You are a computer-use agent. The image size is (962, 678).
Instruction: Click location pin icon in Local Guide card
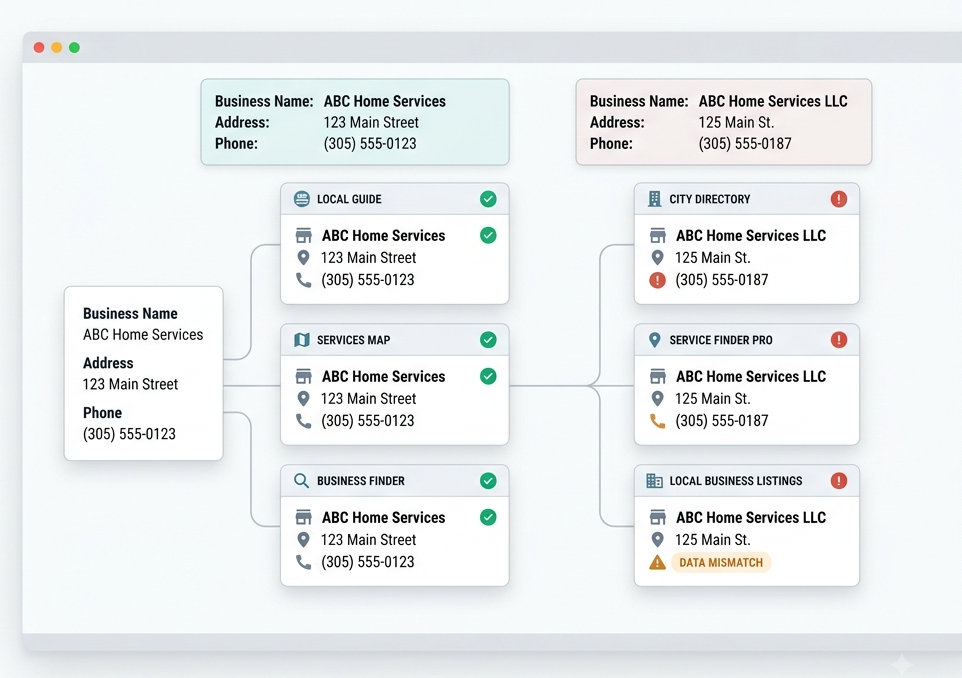pos(303,258)
